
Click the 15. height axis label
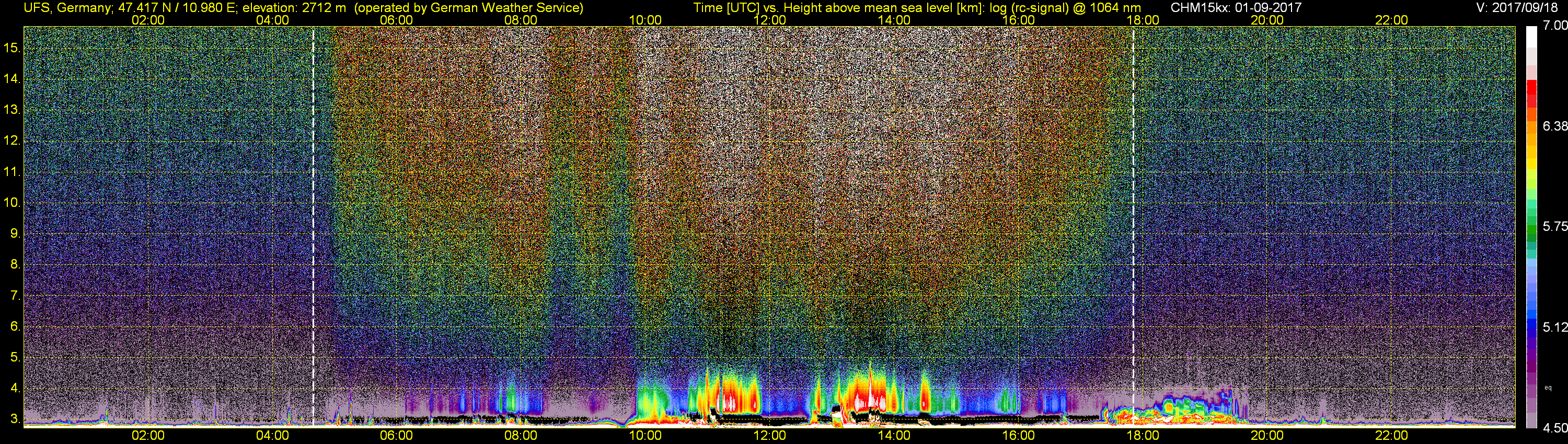12,48
